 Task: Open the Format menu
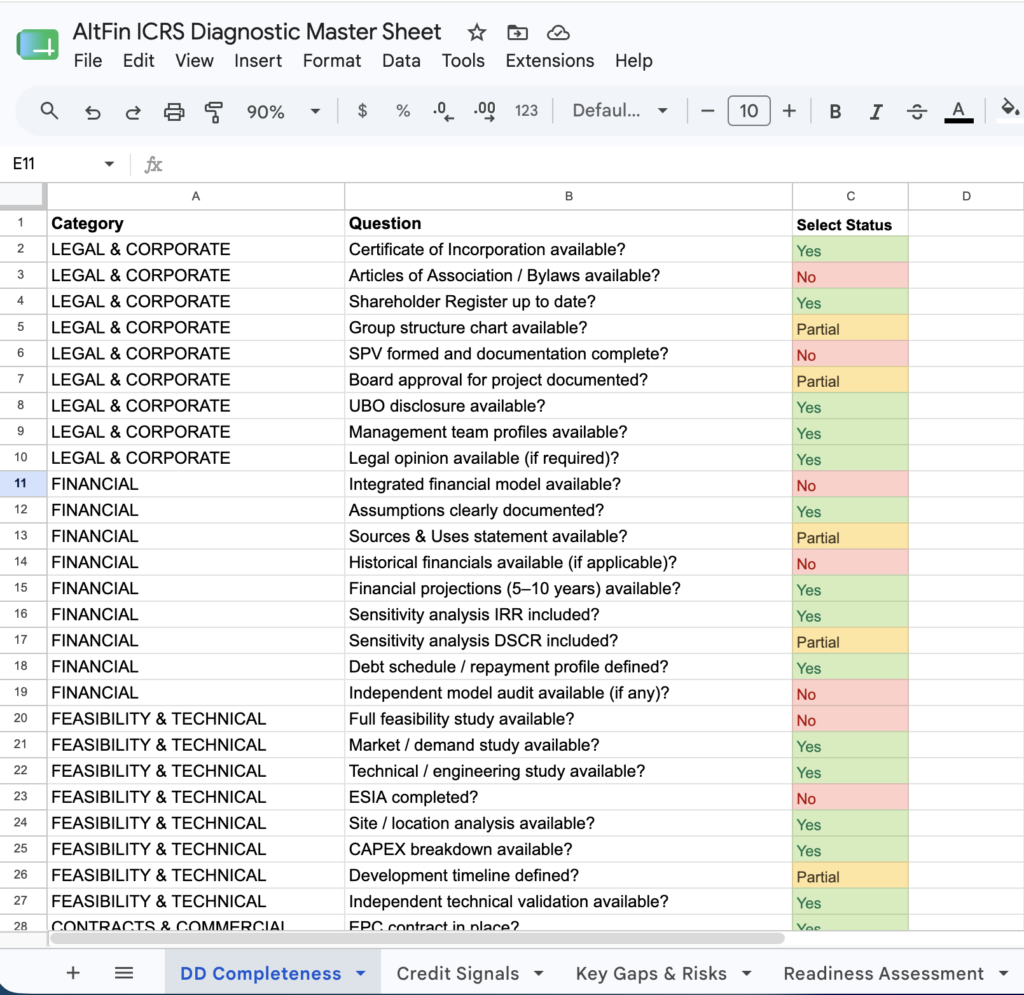coord(332,61)
